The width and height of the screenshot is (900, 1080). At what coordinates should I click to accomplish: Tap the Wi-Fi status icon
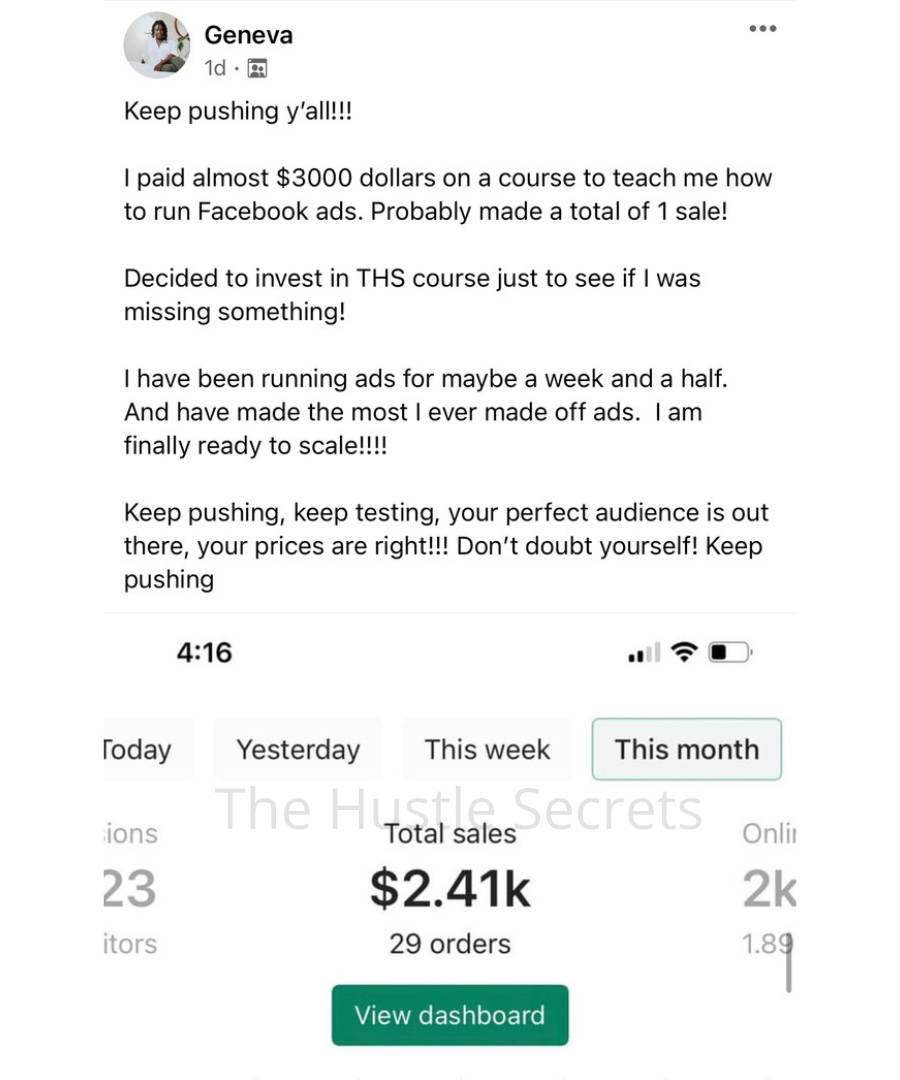[x=684, y=652]
